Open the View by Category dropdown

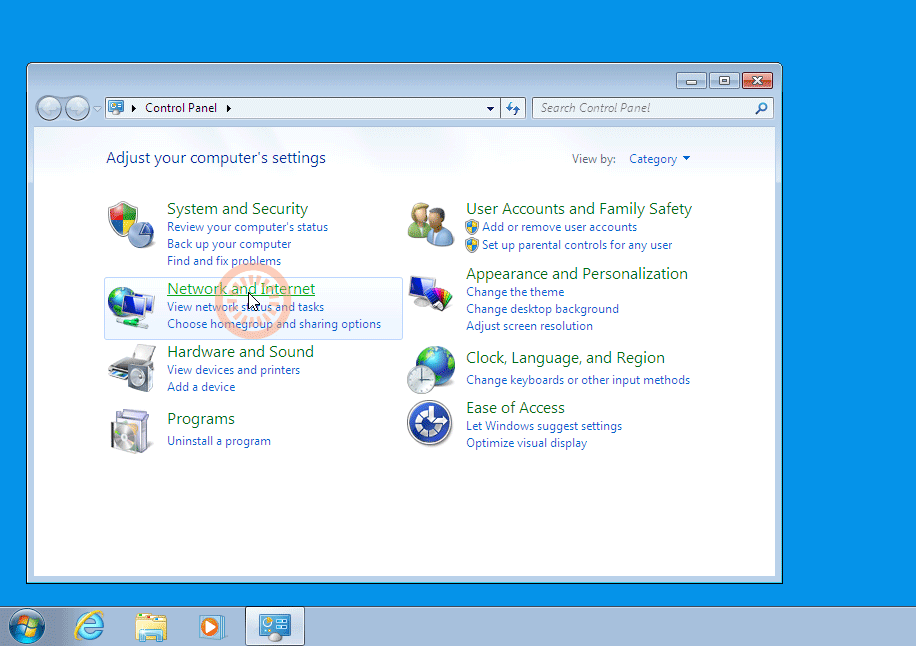[659, 159]
